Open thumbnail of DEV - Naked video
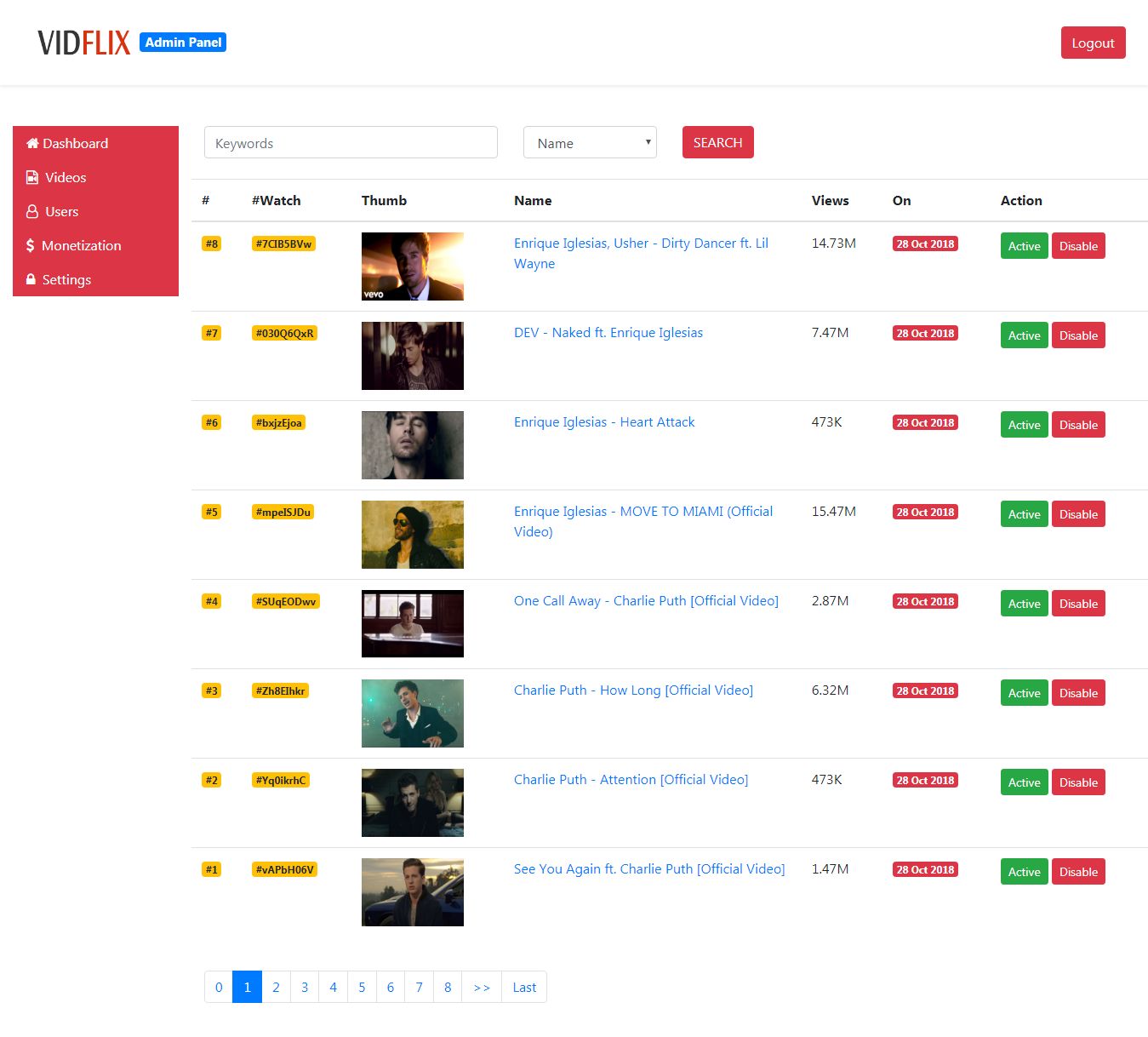 click(413, 356)
